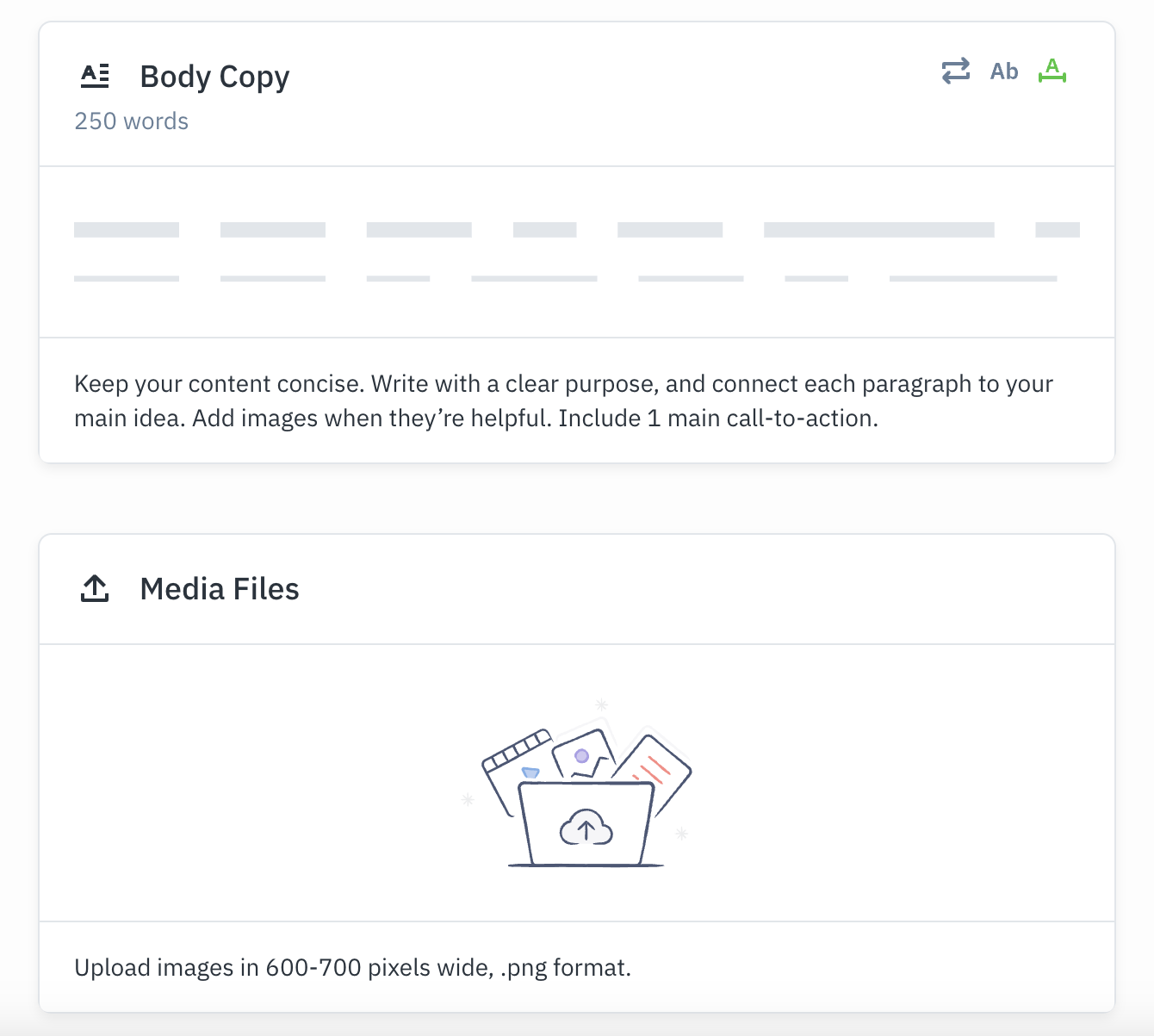
Task: Click the Ab text case icon
Action: (1004, 71)
